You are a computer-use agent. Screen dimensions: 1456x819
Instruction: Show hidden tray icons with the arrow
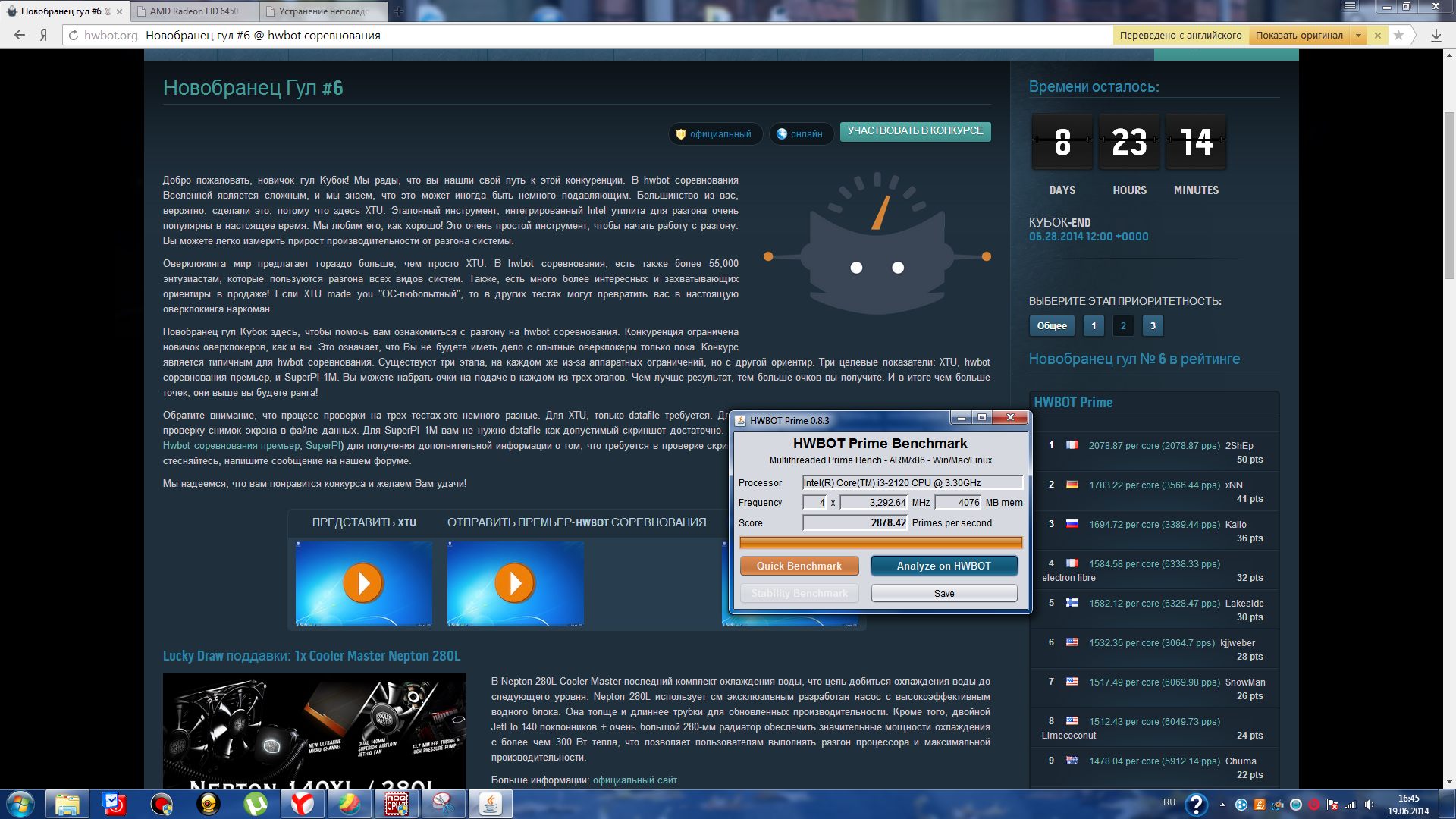pyautogui.click(x=1222, y=805)
